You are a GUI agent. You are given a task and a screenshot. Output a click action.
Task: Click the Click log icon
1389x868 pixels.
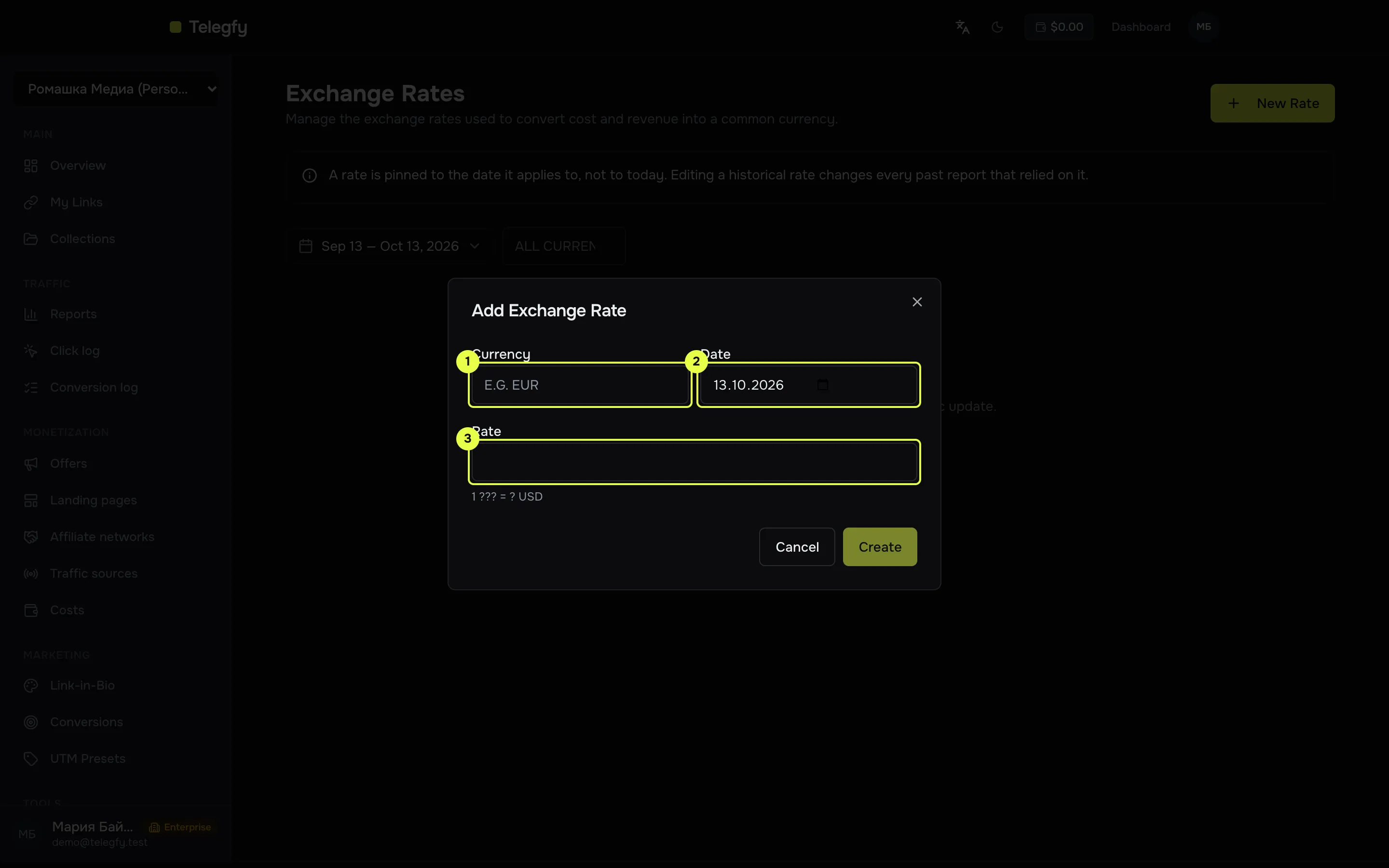[30, 351]
